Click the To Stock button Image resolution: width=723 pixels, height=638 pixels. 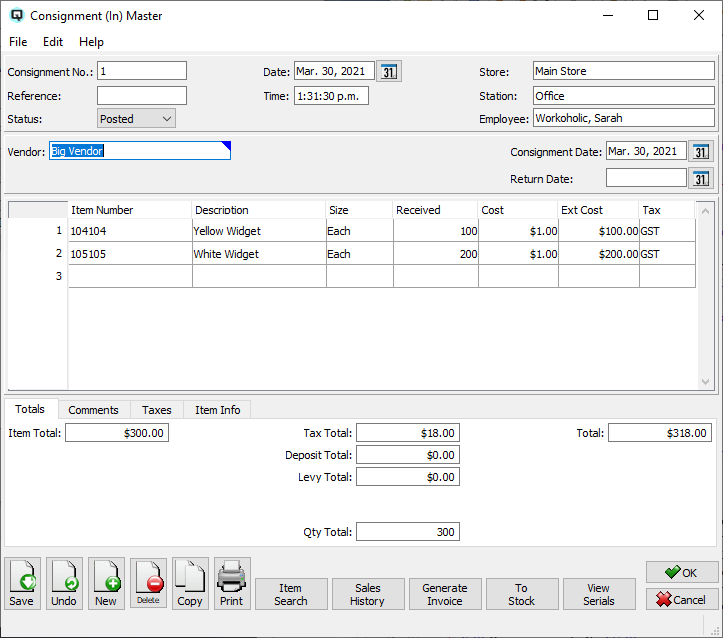(522, 594)
